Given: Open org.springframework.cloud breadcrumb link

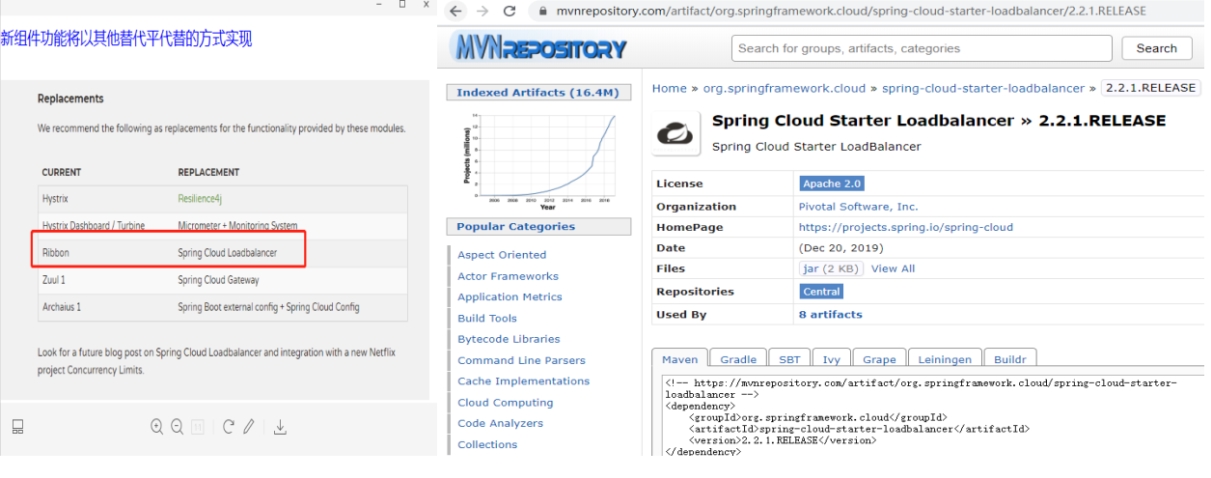Looking at the screenshot, I should pos(784,88).
